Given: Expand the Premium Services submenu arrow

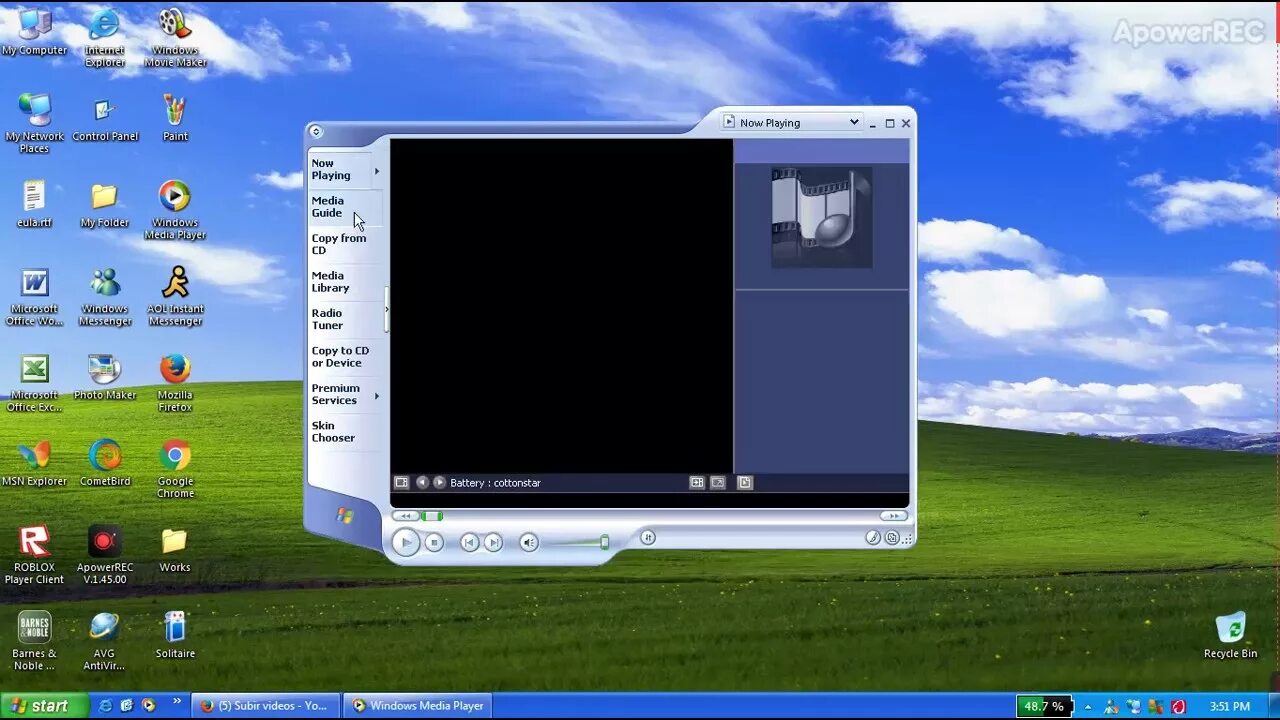Looking at the screenshot, I should 377,396.
